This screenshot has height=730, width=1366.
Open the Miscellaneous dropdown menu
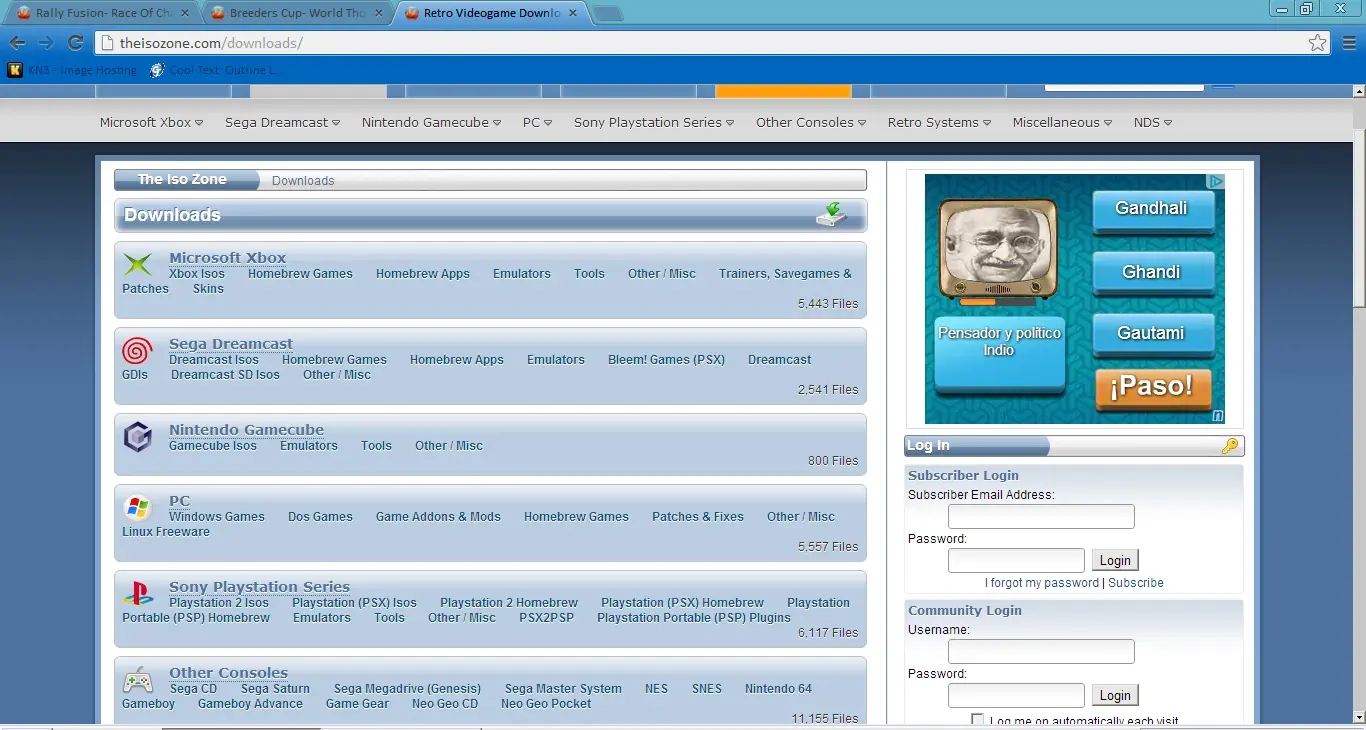tap(1062, 122)
